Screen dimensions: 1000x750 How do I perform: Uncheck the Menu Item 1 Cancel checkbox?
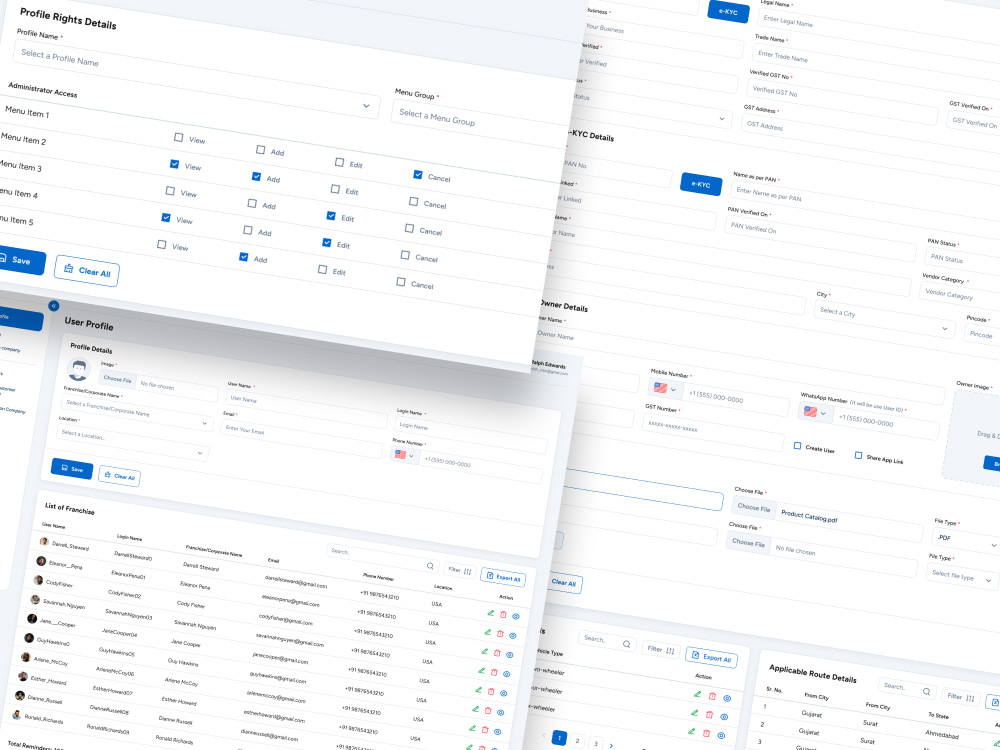pyautogui.click(x=418, y=174)
